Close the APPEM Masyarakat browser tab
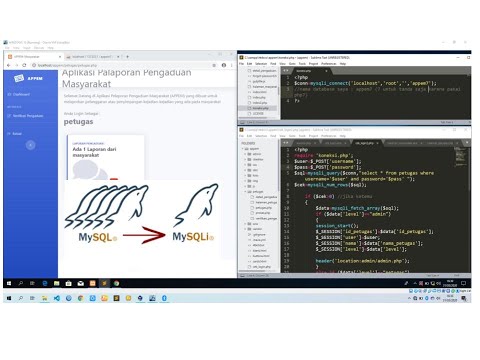 point(60,57)
